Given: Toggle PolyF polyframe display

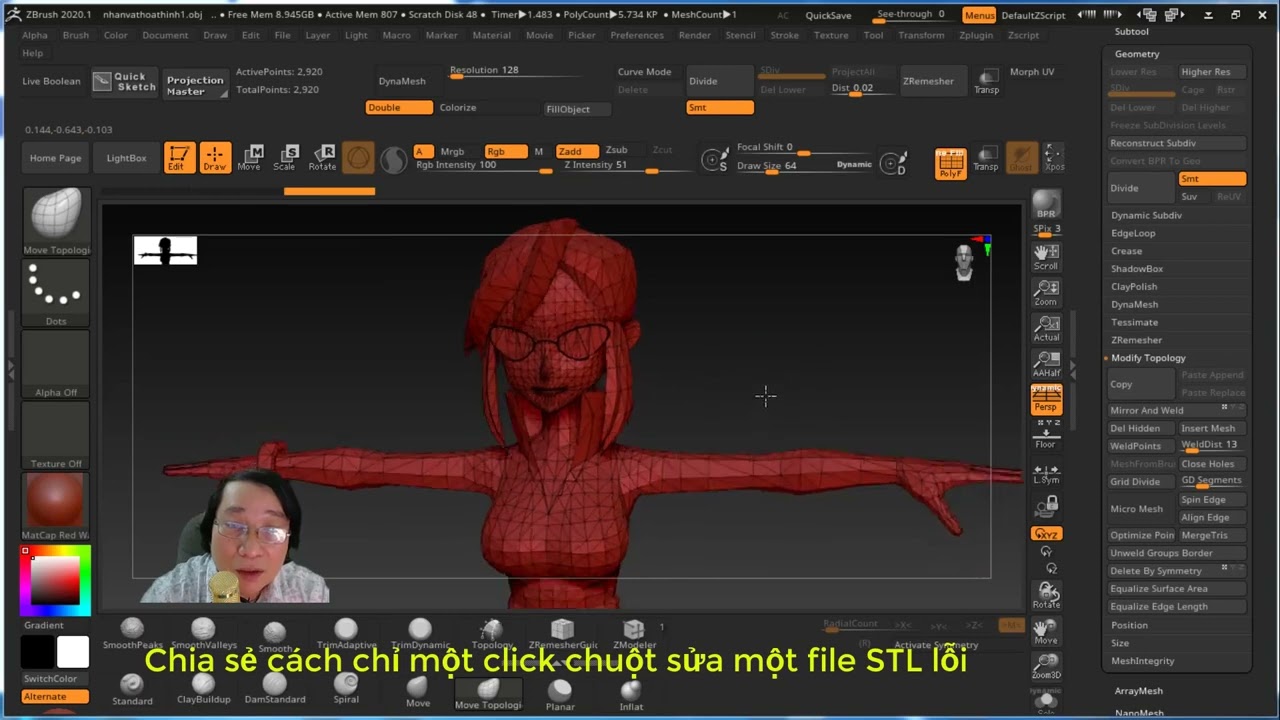Looking at the screenshot, I should (x=950, y=163).
